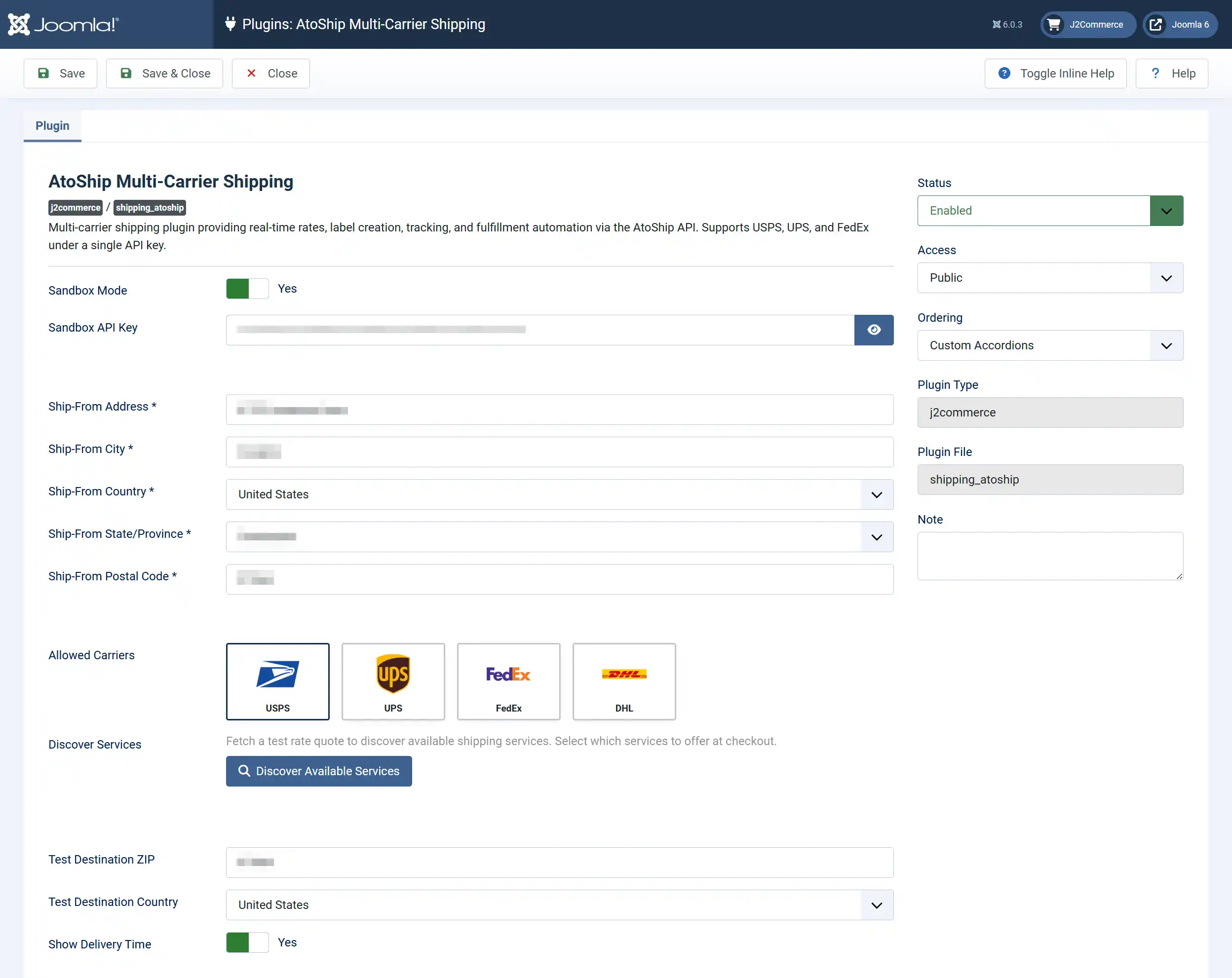1232x978 pixels.
Task: Open the J2Commerce cart shortcut
Action: pyautogui.click(x=1087, y=25)
